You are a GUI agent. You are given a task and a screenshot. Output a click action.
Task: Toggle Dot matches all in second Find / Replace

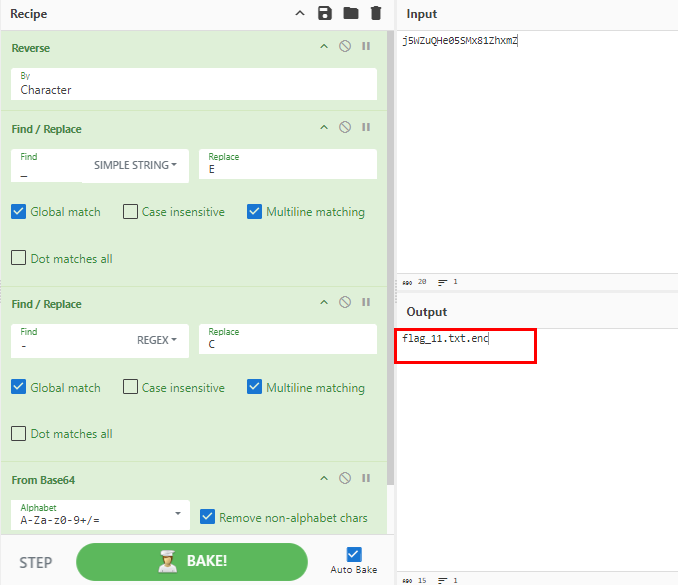tap(18, 433)
